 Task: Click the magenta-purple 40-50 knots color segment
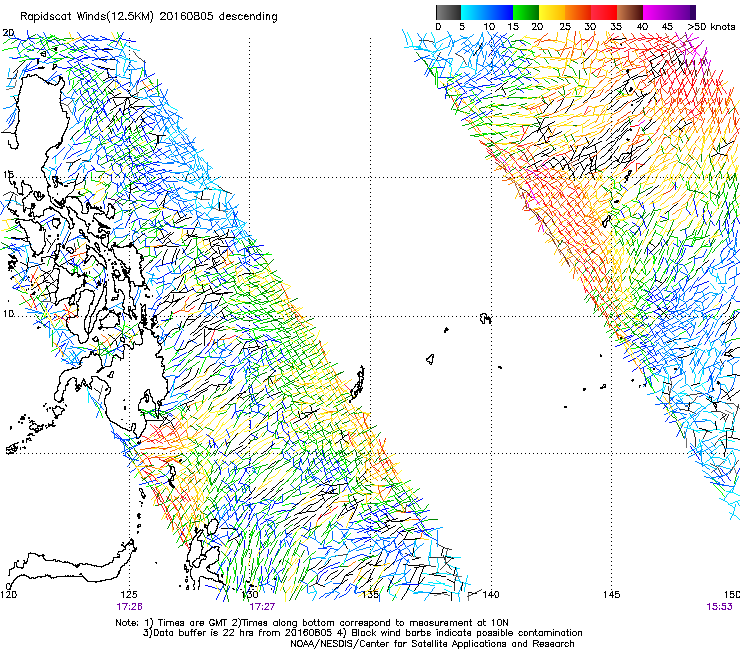[x=670, y=12]
